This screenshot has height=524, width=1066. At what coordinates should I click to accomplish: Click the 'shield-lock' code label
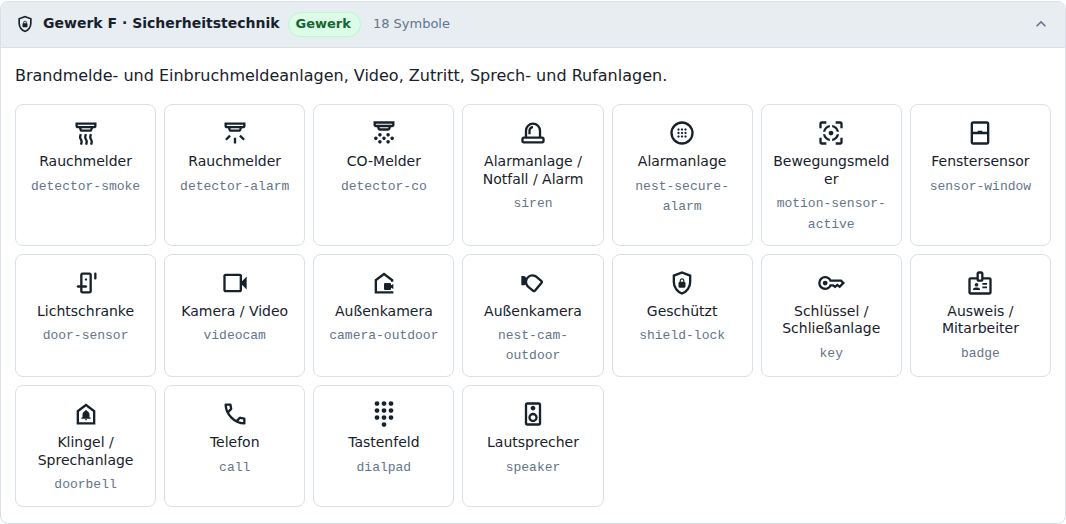682,335
